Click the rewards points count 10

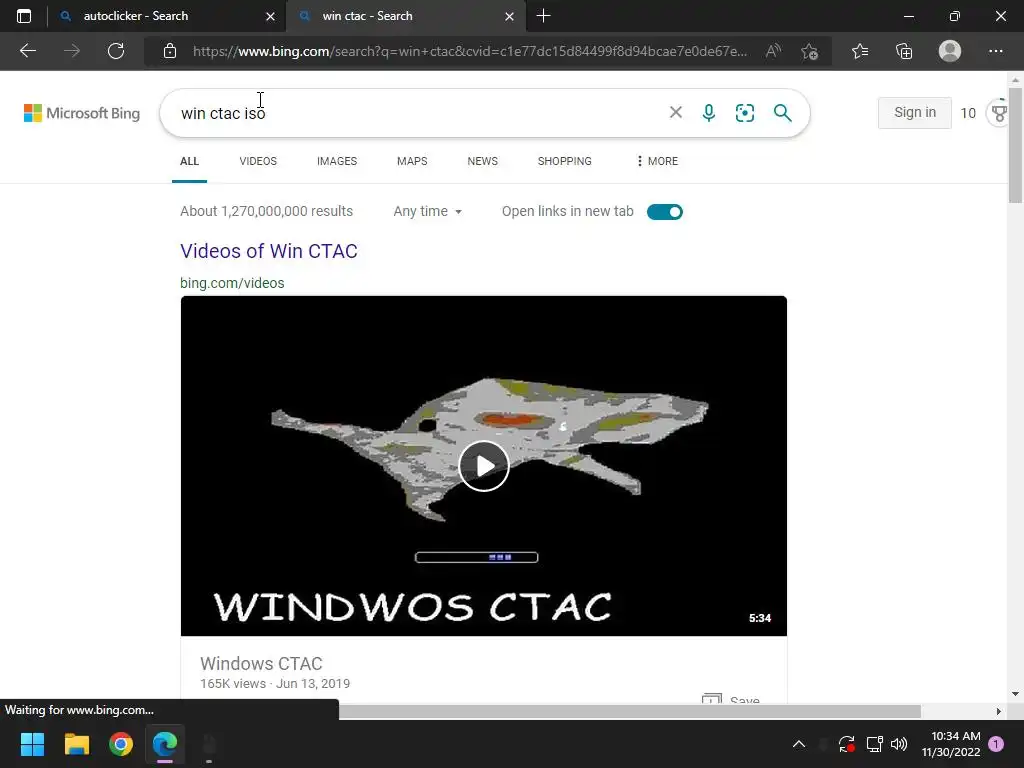click(968, 113)
